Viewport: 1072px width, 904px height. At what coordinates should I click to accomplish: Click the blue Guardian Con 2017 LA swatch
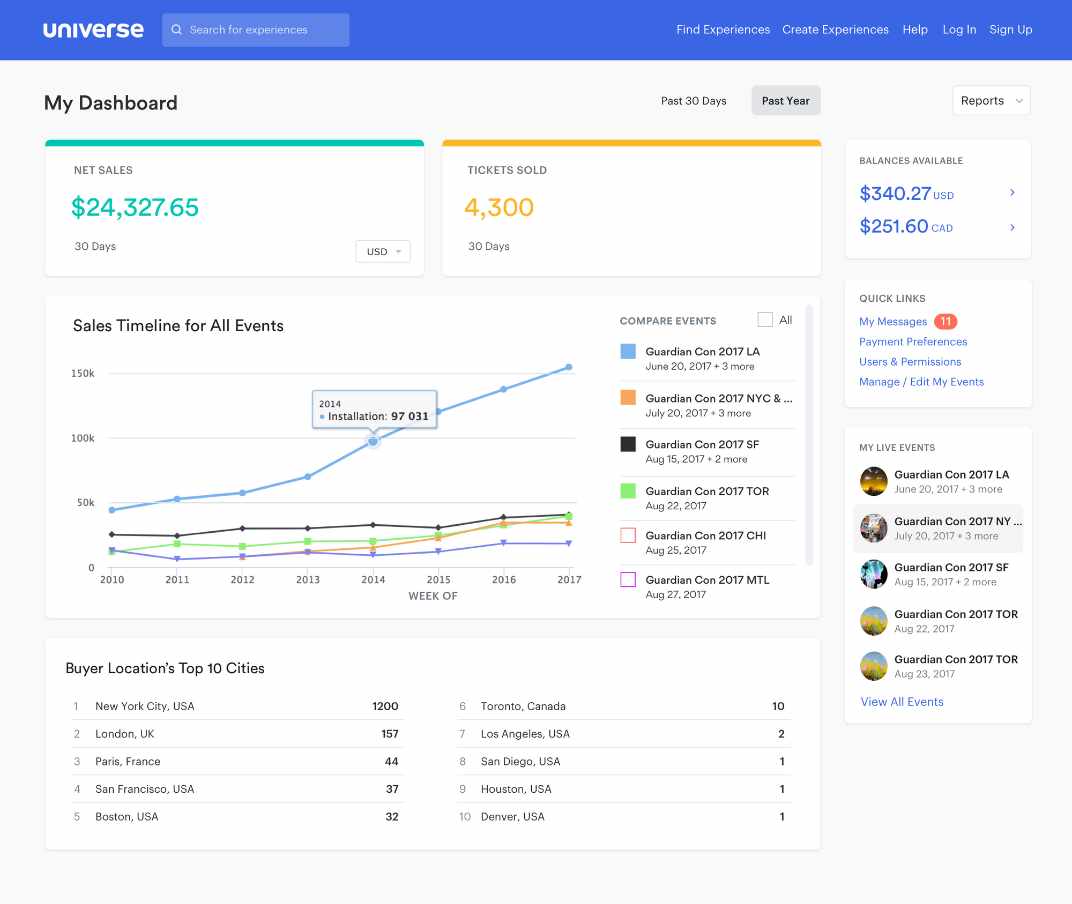tap(628, 352)
